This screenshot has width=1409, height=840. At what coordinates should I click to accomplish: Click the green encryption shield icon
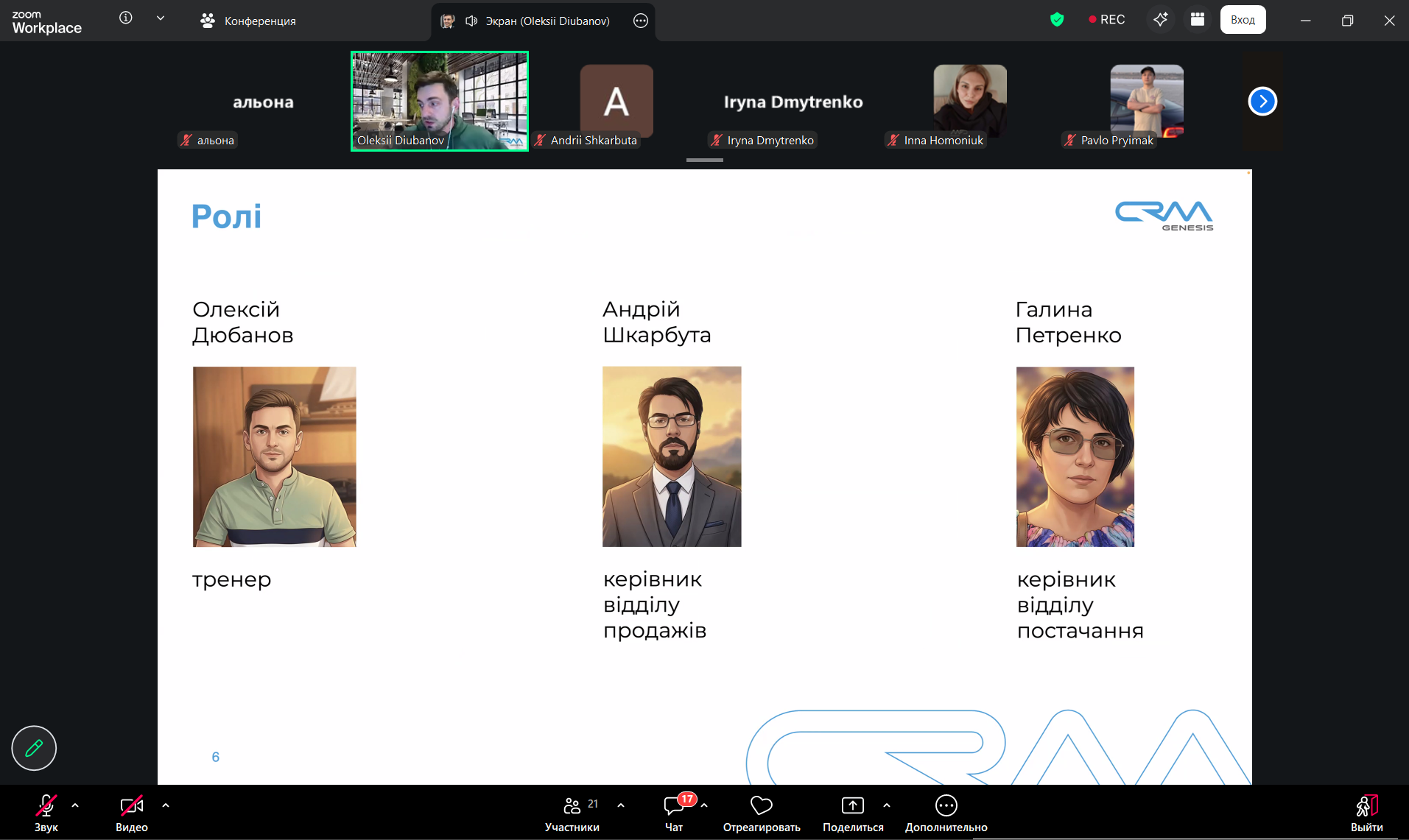(1057, 20)
